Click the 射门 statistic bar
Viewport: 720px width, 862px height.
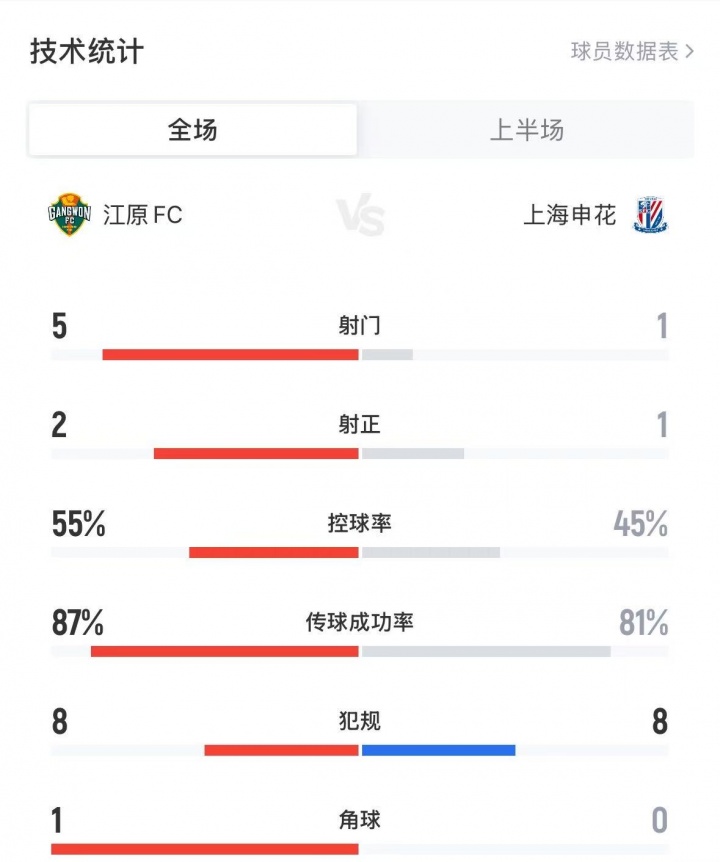(360, 353)
